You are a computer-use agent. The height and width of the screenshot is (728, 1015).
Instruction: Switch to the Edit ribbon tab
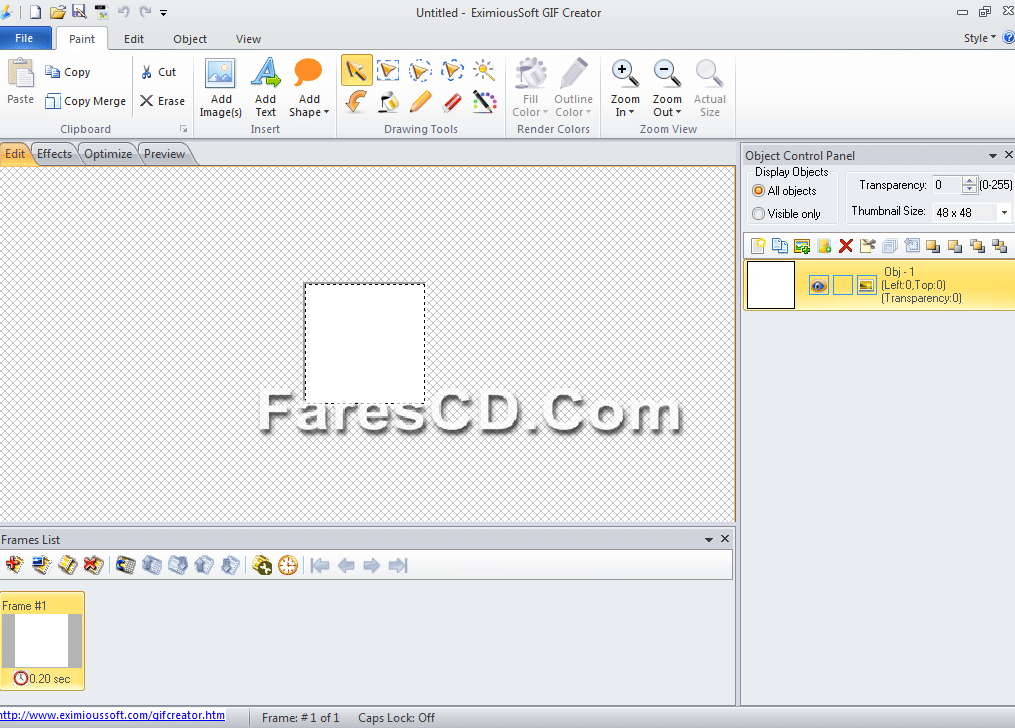(x=134, y=39)
